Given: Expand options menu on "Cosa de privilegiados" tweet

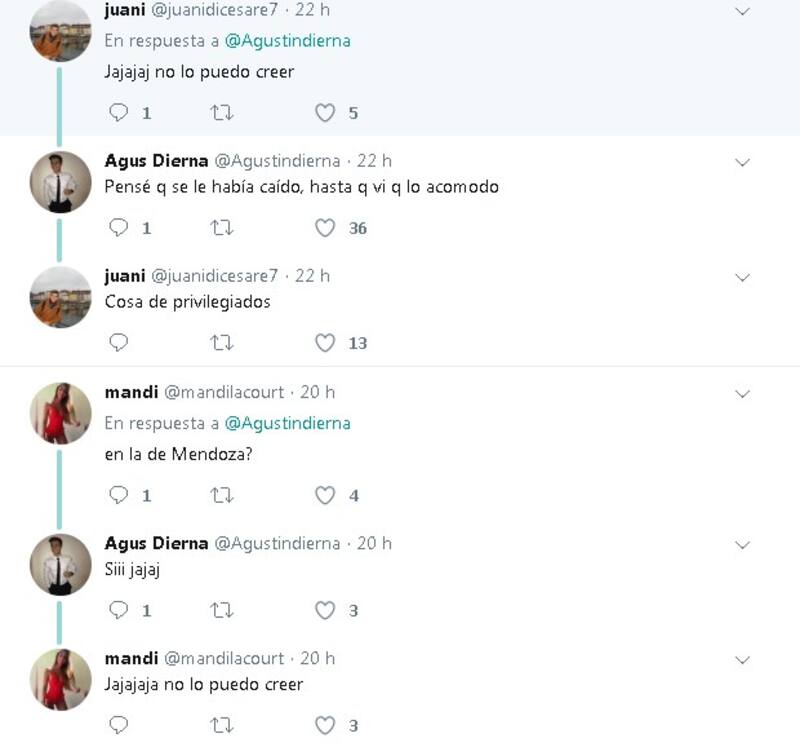Looking at the screenshot, I should point(742,277).
